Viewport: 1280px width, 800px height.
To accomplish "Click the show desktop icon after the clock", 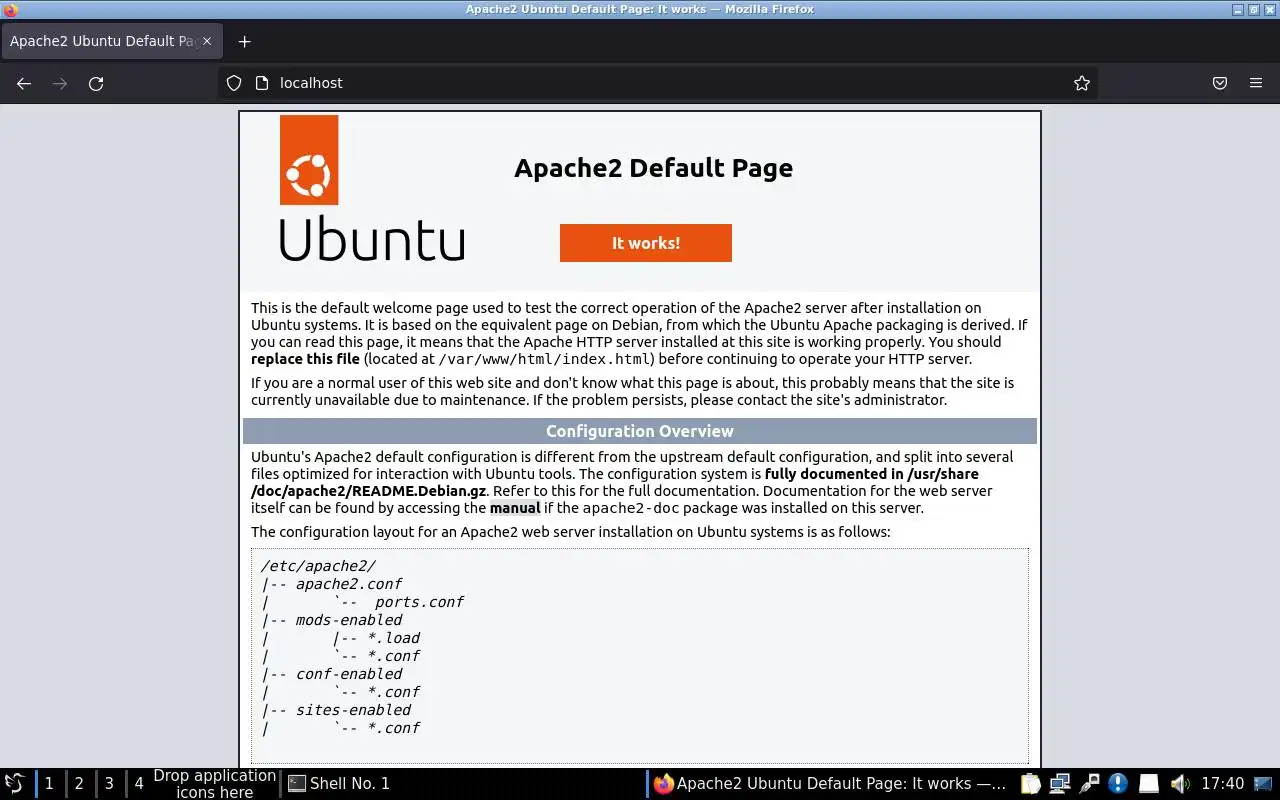I will tap(1264, 784).
